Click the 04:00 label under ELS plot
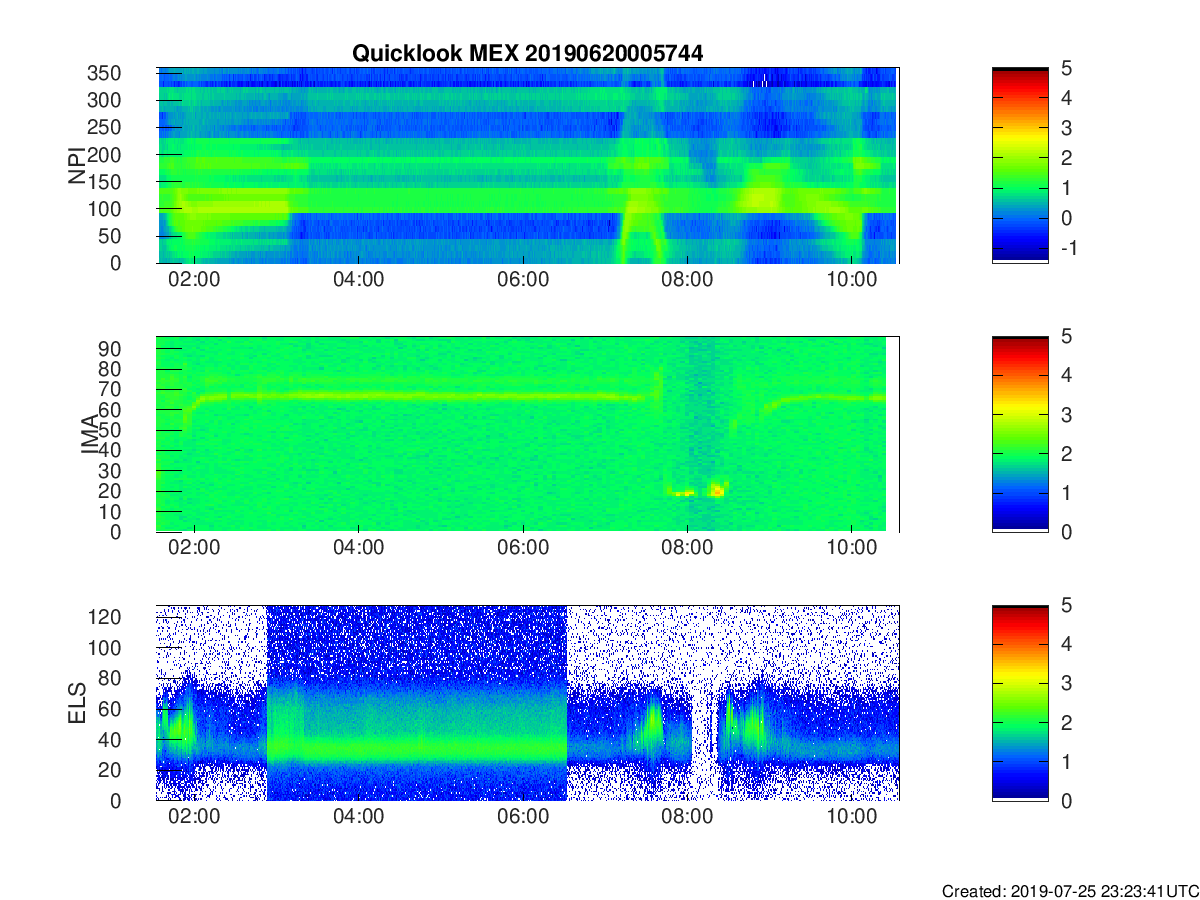 click(359, 816)
